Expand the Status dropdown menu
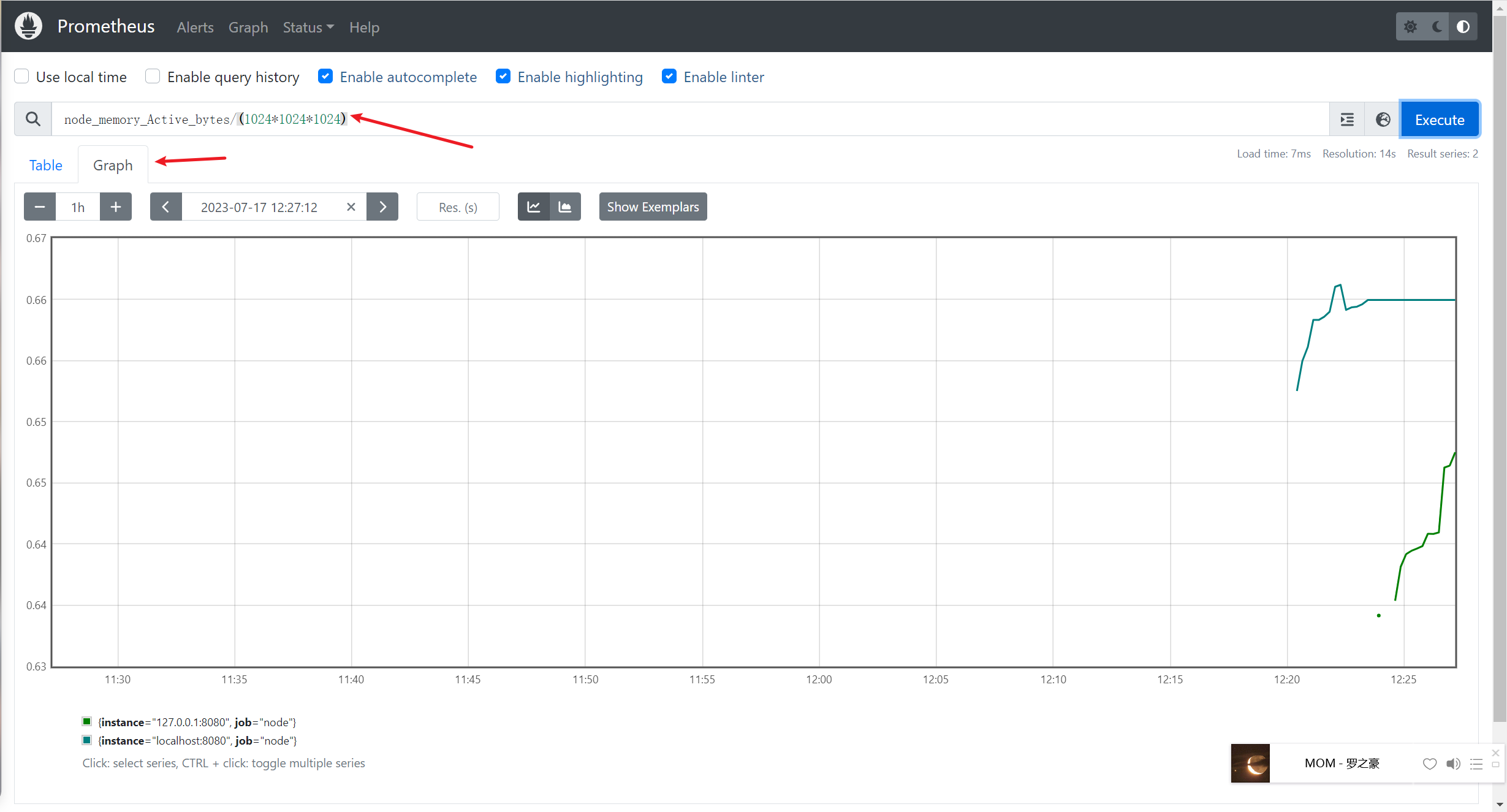This screenshot has height=812, width=1507. point(308,28)
